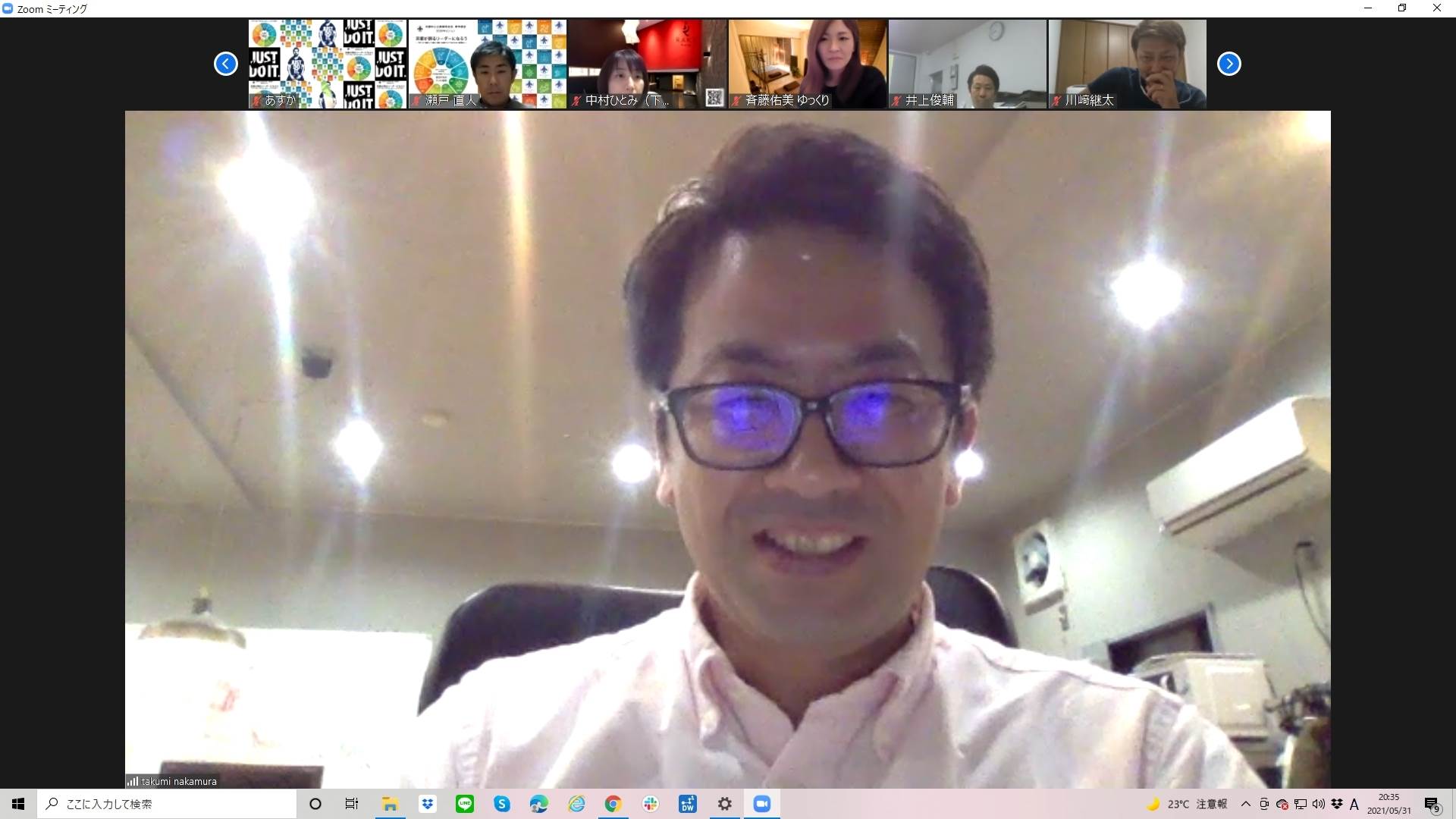Restore down the Zoom window

click(1402, 8)
